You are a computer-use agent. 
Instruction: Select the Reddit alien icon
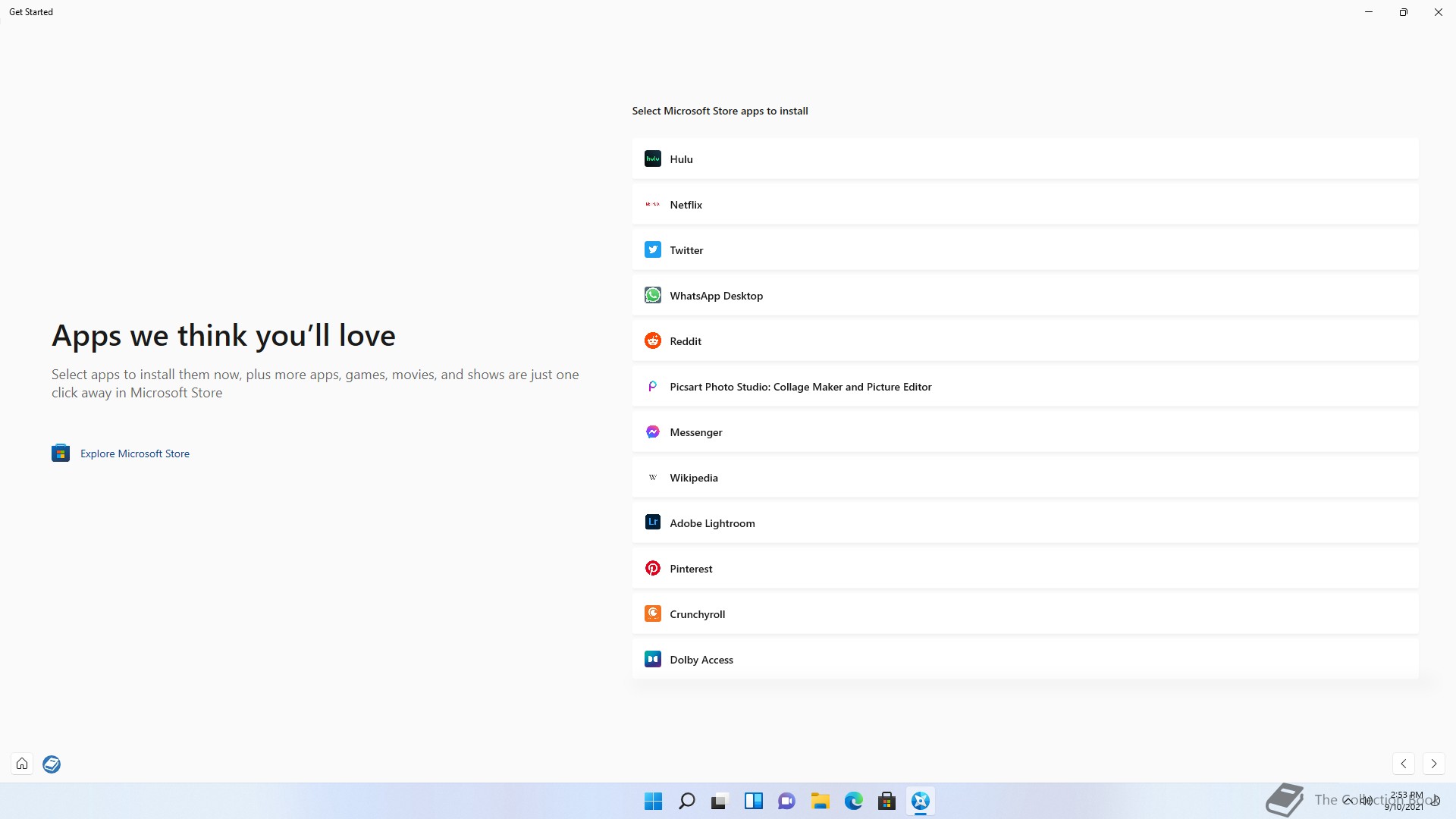point(652,340)
